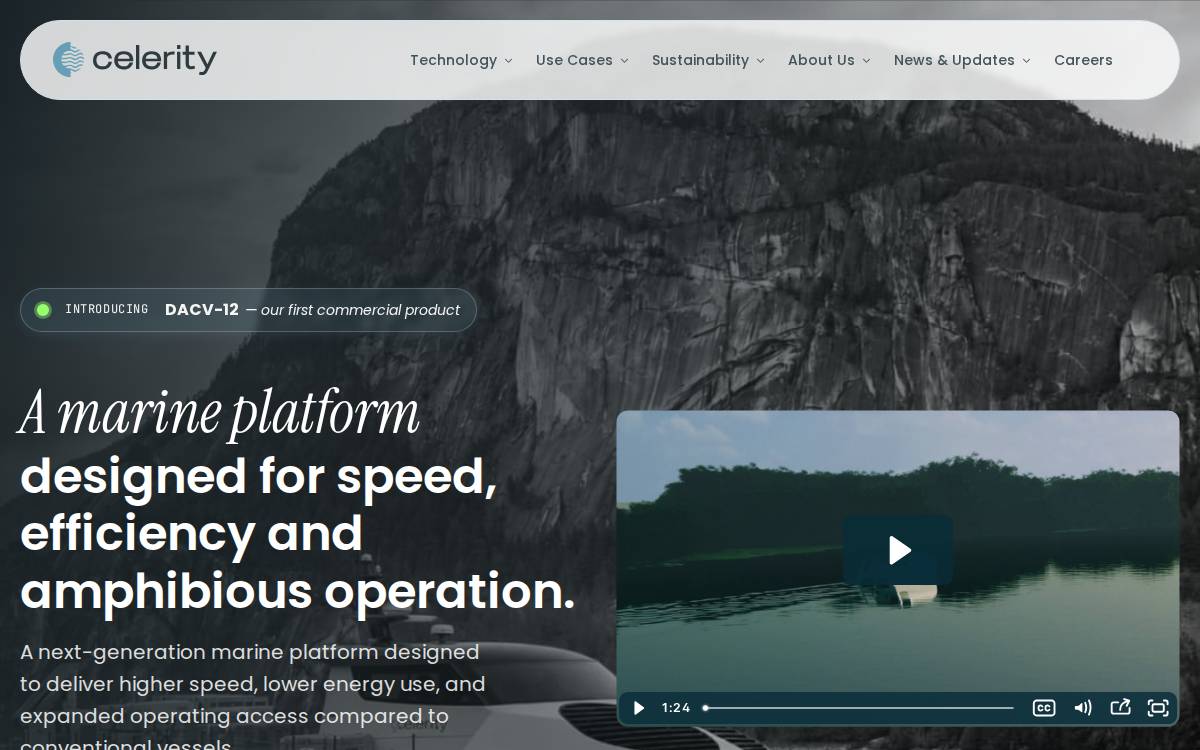The width and height of the screenshot is (1200, 750).
Task: Toggle closed captions on the video
Action: click(x=1044, y=708)
